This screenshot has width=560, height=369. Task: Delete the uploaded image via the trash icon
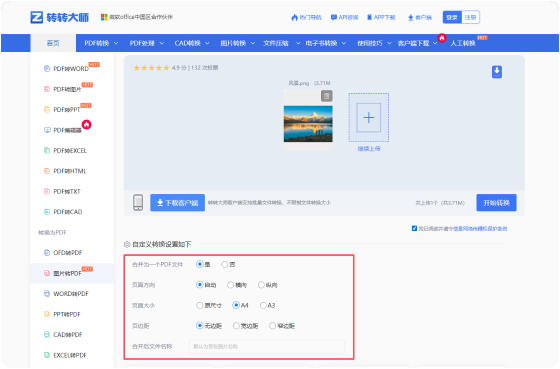[x=326, y=96]
